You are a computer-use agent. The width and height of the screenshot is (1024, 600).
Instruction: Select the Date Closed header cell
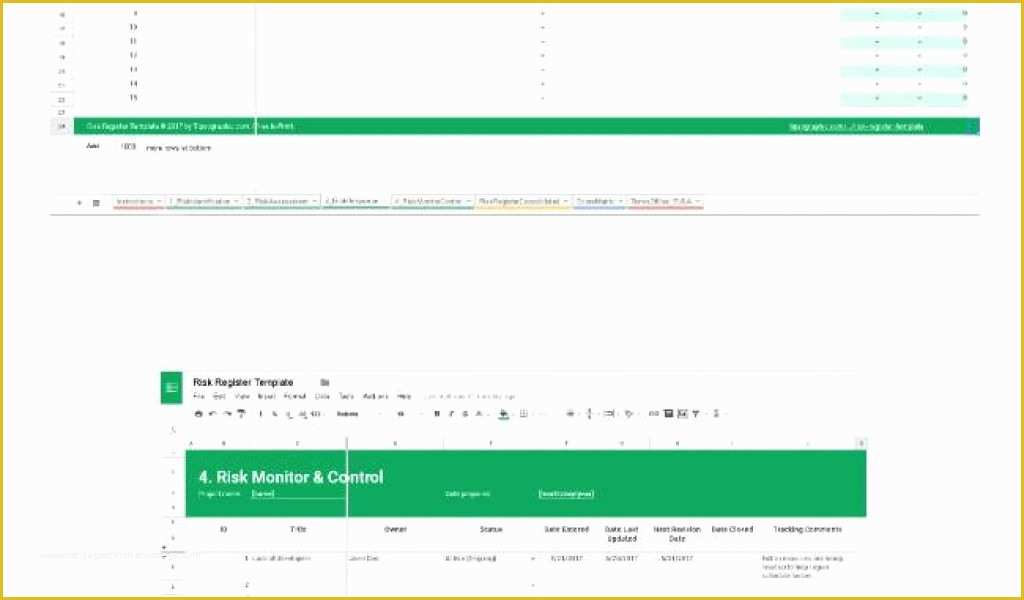click(732, 529)
